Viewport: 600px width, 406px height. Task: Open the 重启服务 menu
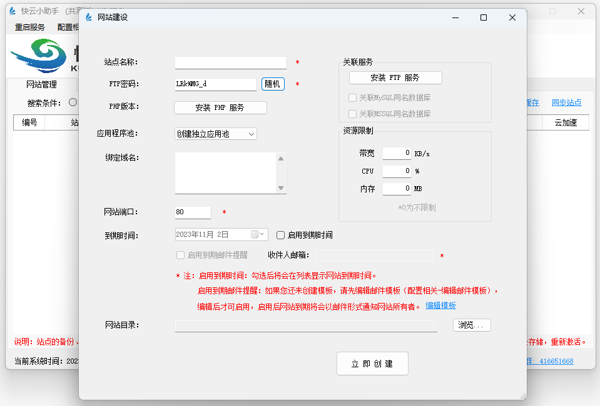pyautogui.click(x=30, y=27)
